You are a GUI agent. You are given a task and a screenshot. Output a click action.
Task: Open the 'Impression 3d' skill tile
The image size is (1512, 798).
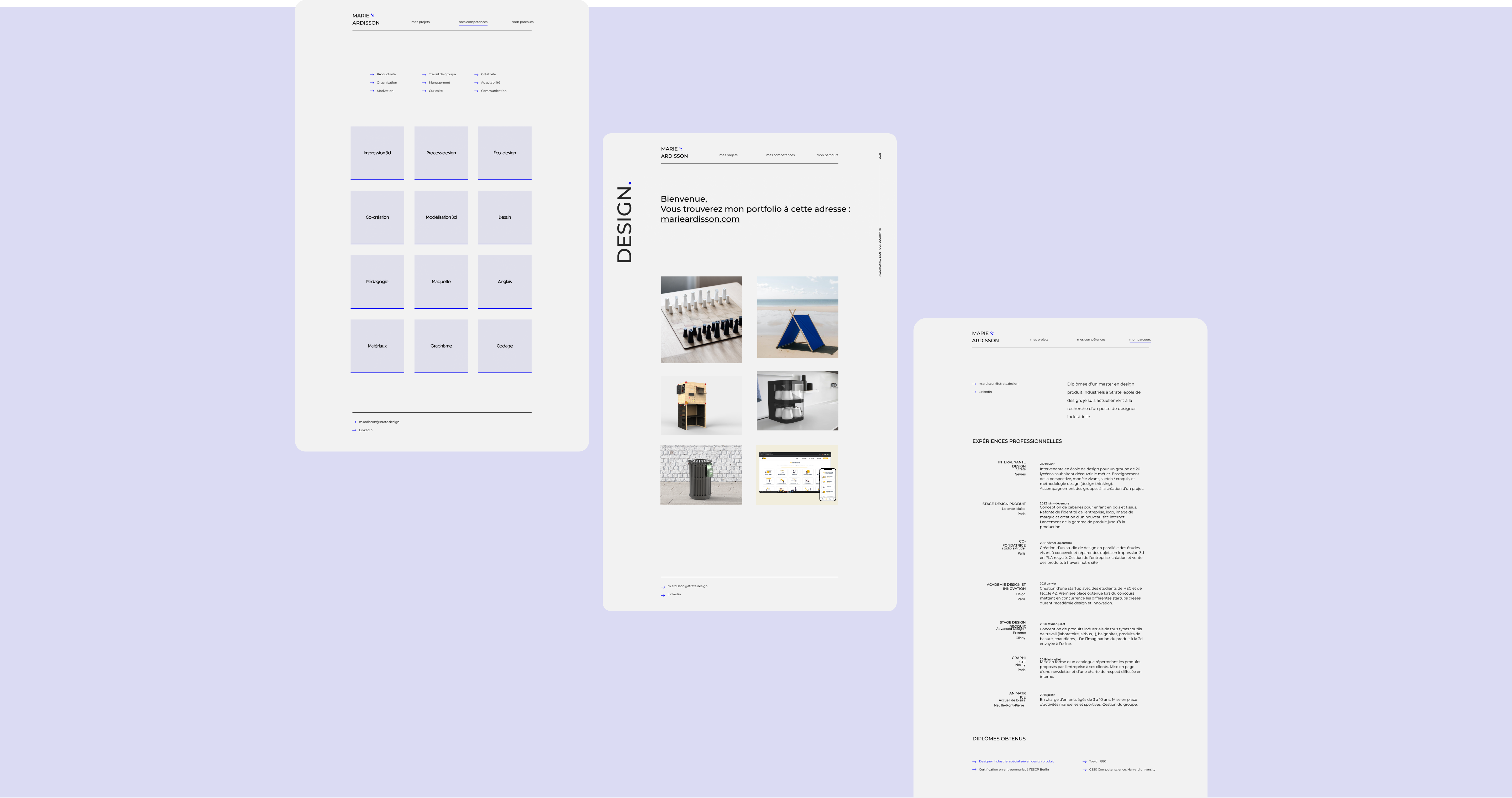[377, 153]
